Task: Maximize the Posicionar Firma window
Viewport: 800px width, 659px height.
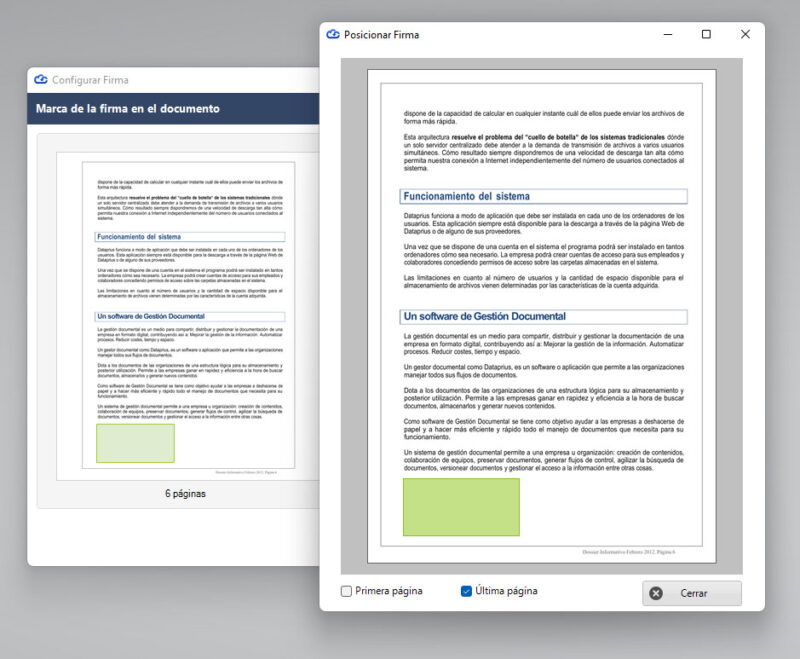Action: click(x=706, y=34)
